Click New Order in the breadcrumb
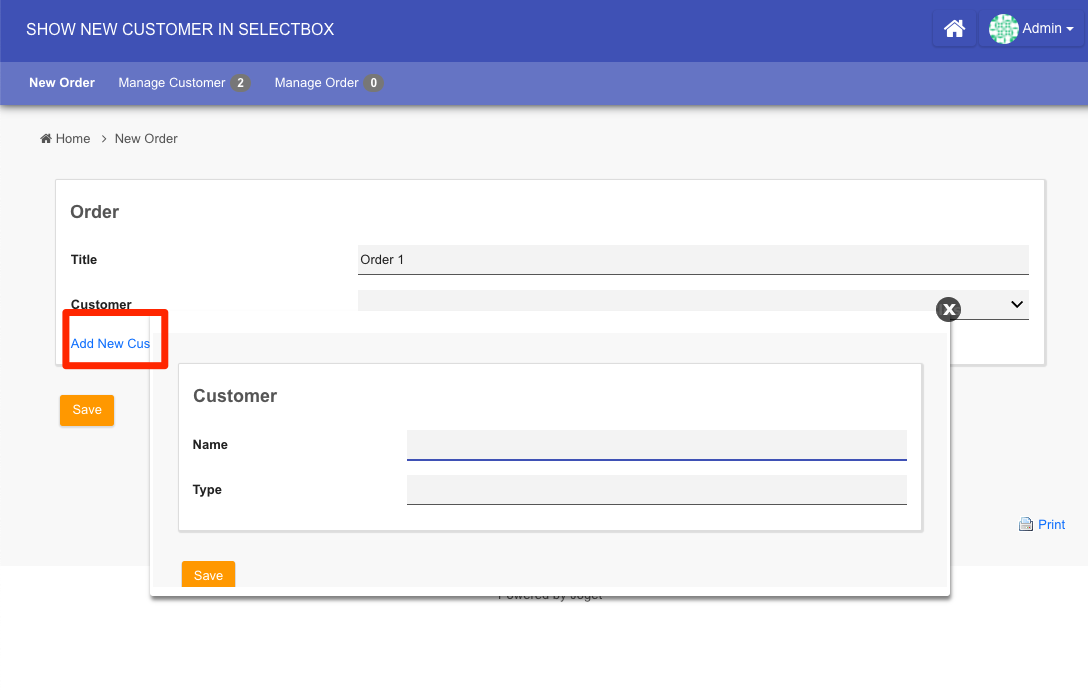Viewport: 1088px width, 690px height. [x=146, y=139]
